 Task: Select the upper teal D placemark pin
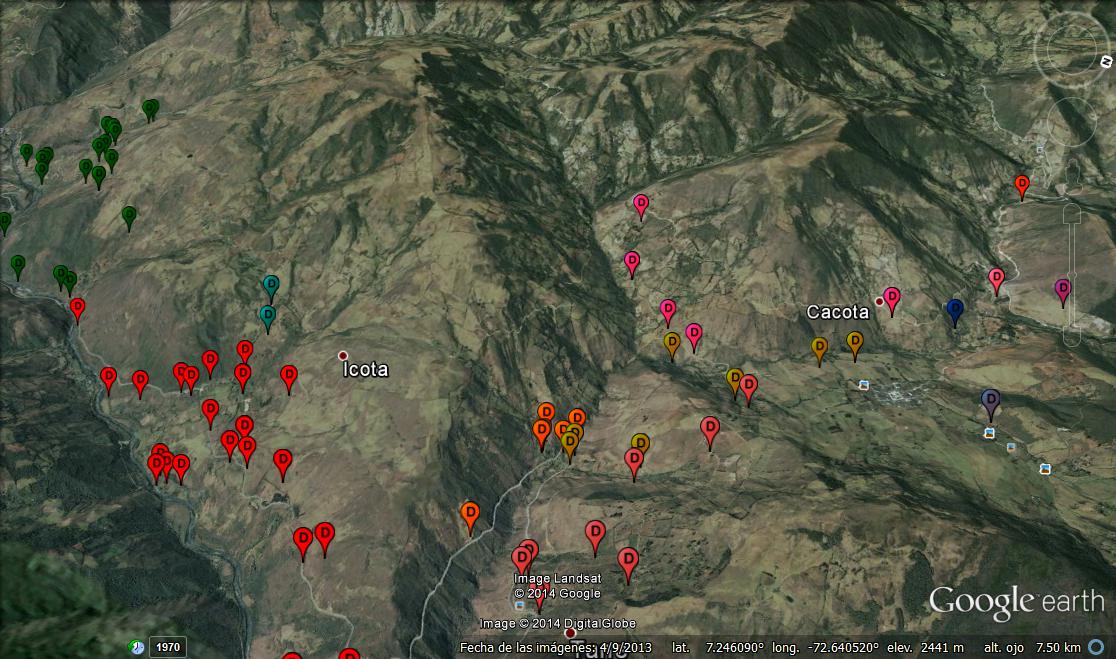click(x=271, y=286)
